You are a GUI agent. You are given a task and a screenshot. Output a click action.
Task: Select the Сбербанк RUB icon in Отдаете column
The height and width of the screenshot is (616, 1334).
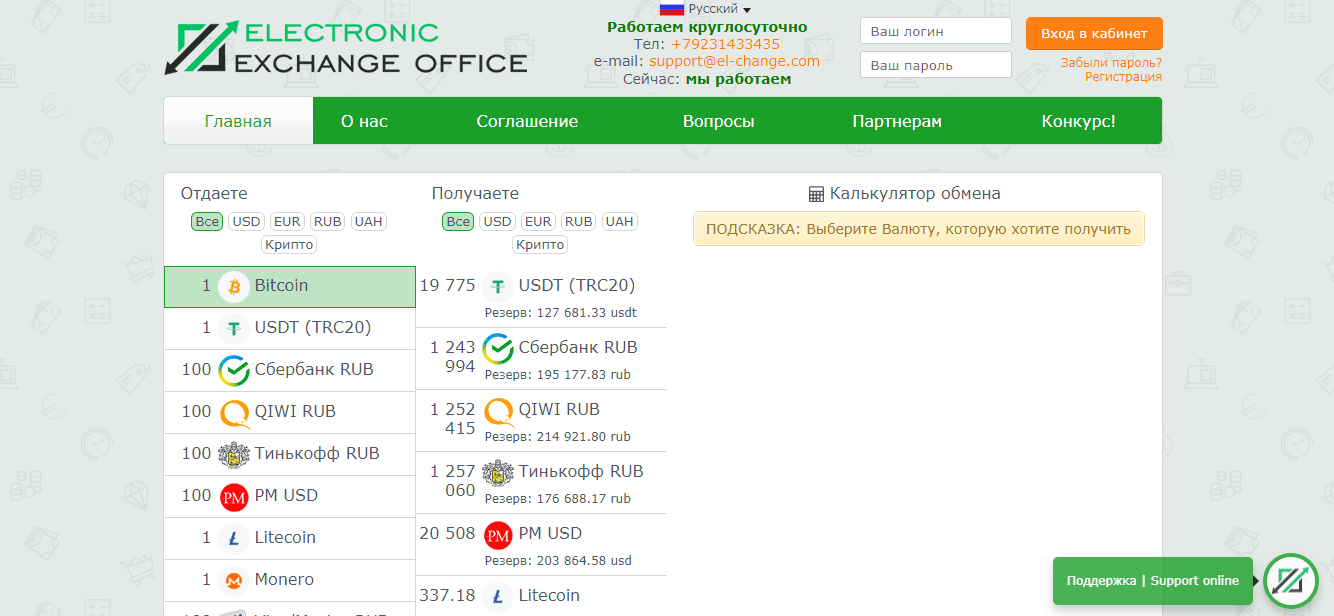234,370
